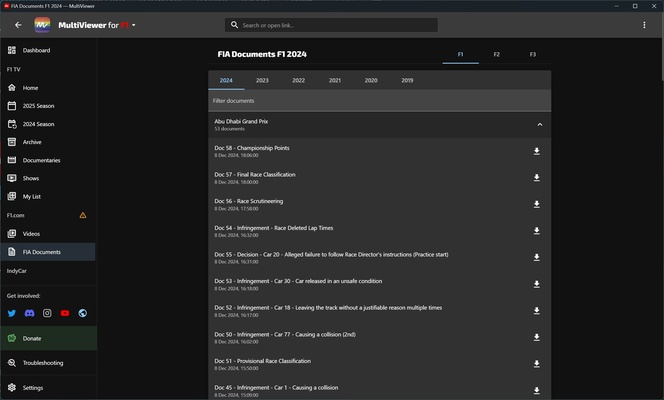Select the 2019 year tab
Image resolution: width=664 pixels, height=400 pixels.
[407, 80]
